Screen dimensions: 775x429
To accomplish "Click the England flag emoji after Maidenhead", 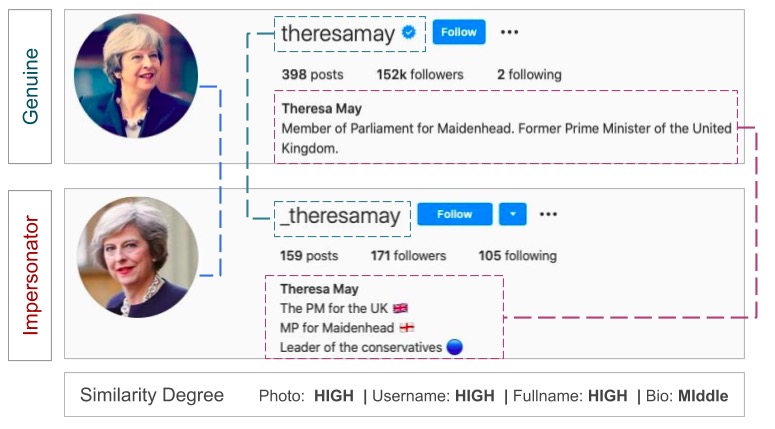I will click(x=407, y=327).
